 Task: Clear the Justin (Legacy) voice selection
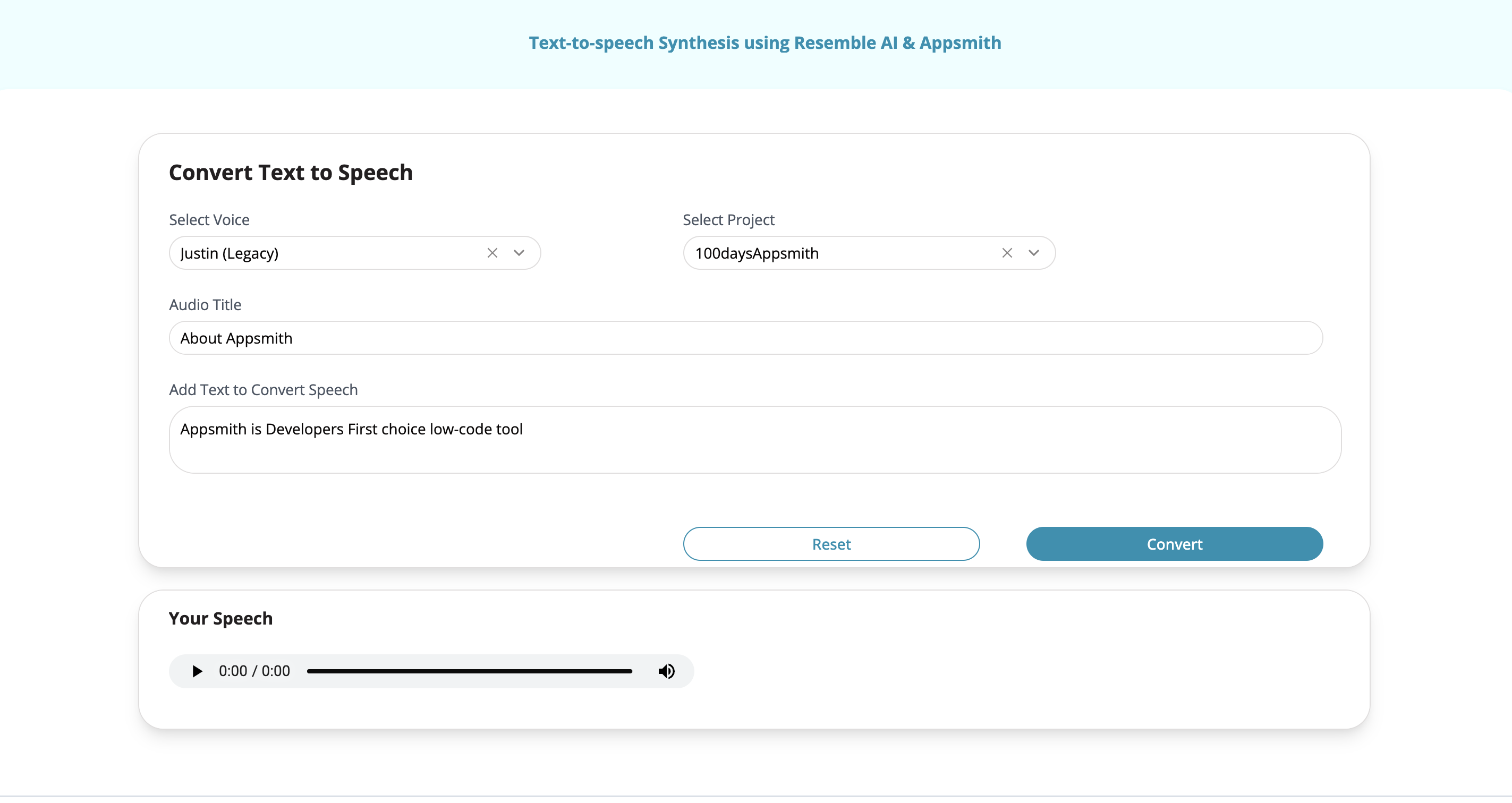[x=492, y=253]
